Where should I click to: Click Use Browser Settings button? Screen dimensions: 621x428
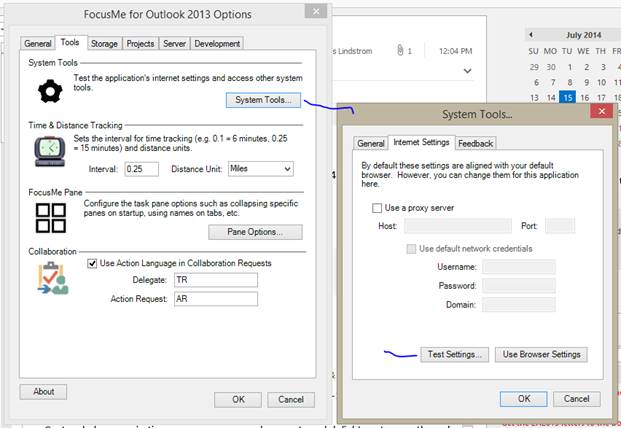(541, 354)
